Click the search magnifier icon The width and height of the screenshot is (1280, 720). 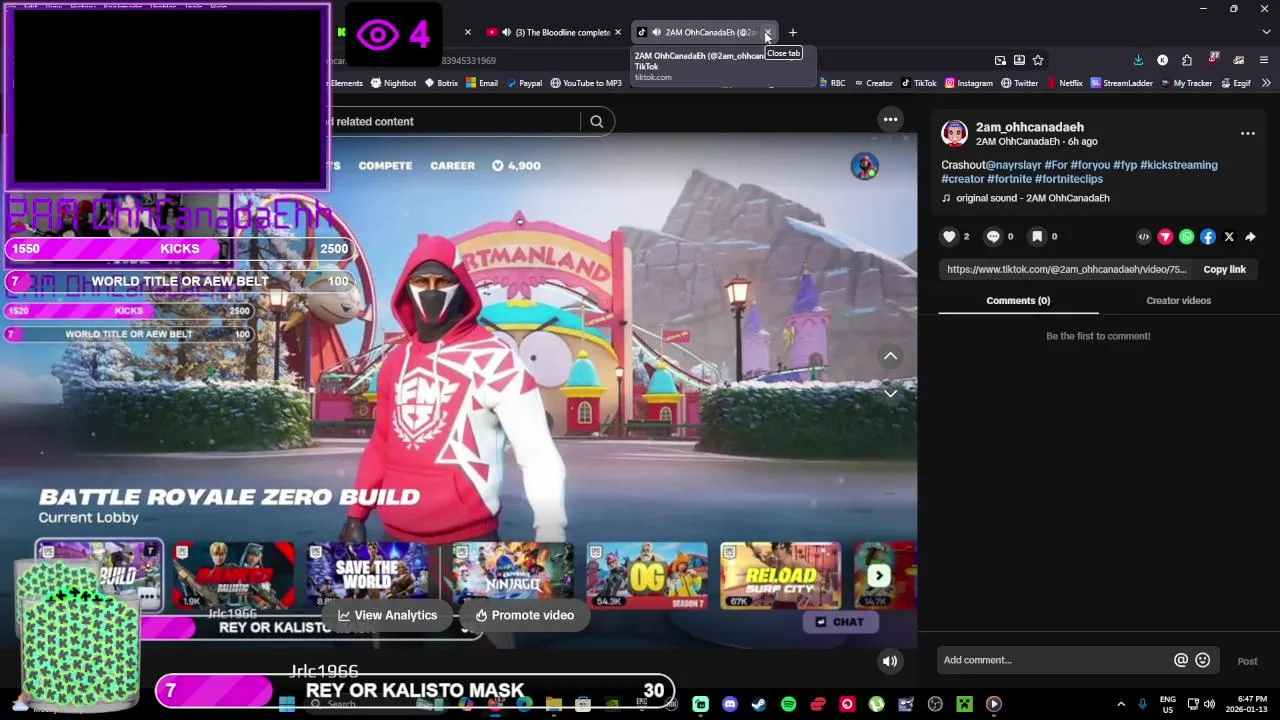597,122
